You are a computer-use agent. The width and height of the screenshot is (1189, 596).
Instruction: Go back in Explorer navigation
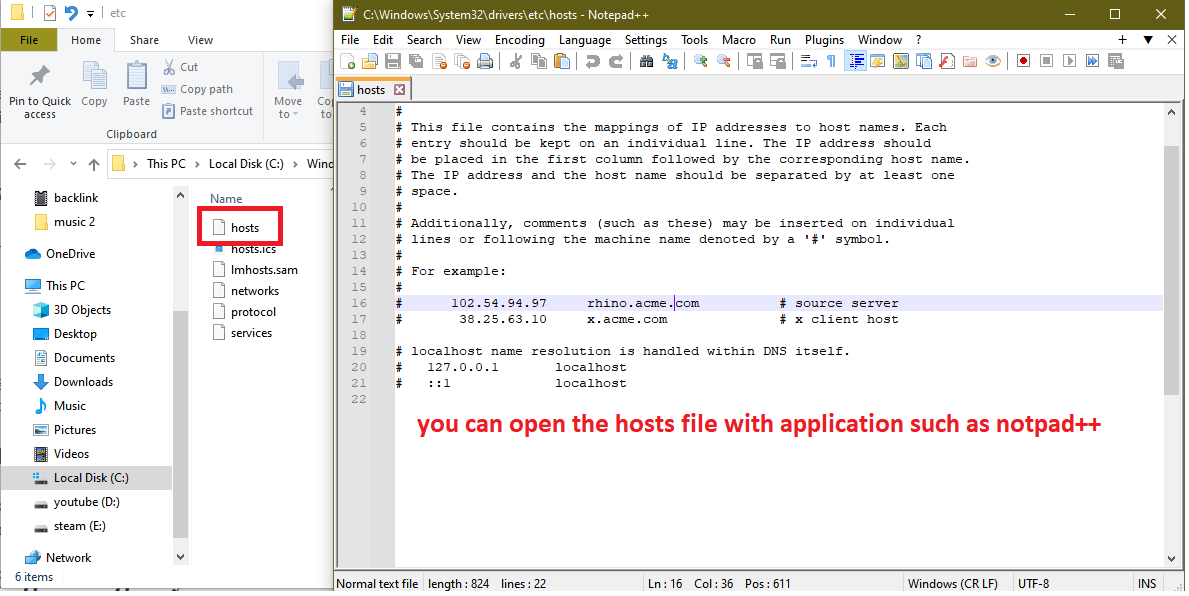click(x=20, y=164)
